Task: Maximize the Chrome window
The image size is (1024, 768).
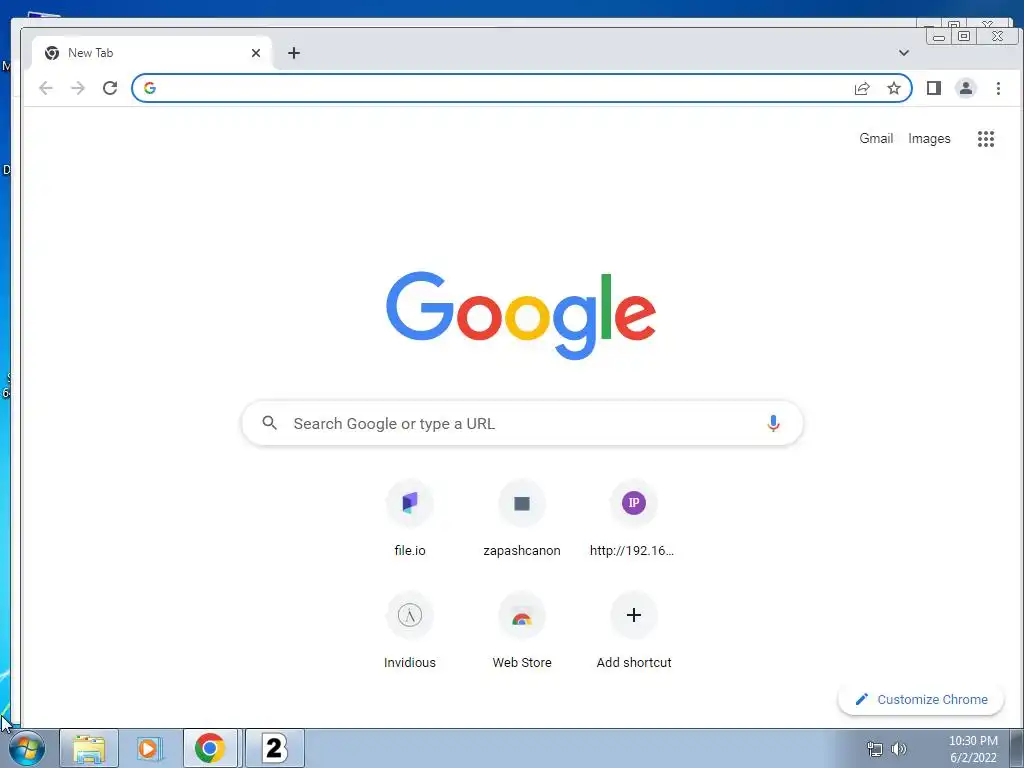Action: click(x=964, y=37)
